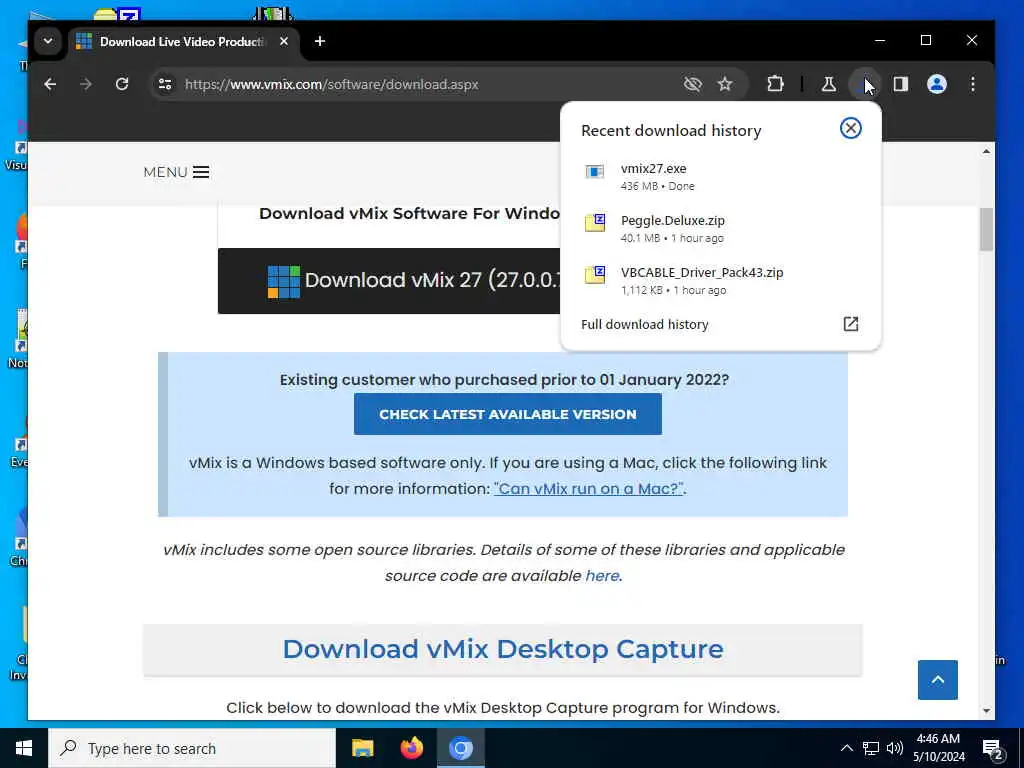The height and width of the screenshot is (768, 1024).
Task: Click Download vMix 27 button
Action: pos(389,281)
